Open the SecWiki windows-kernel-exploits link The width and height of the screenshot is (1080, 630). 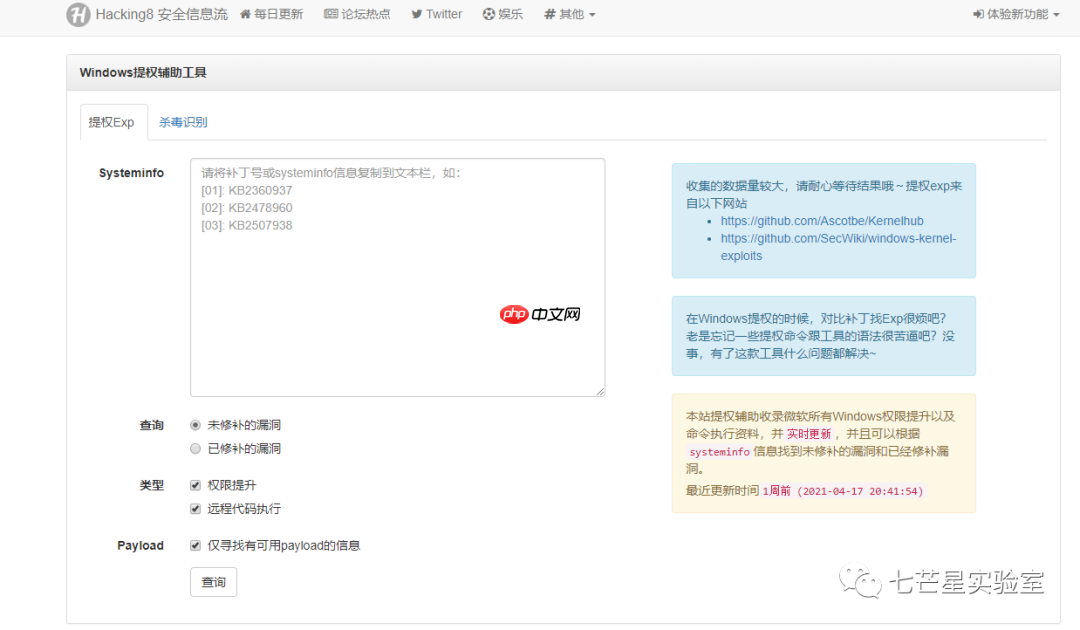838,238
